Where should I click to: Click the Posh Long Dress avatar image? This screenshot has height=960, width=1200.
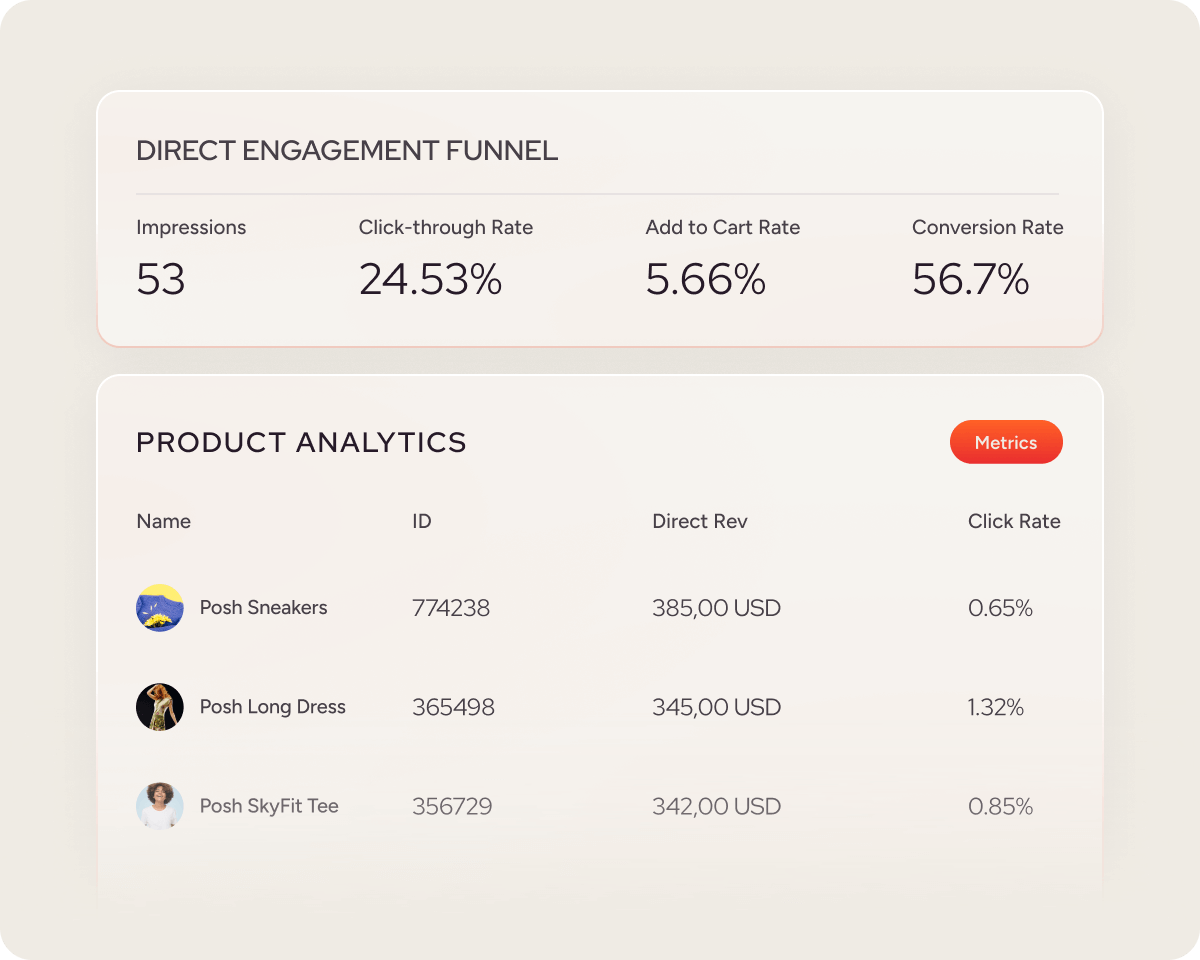pos(160,707)
